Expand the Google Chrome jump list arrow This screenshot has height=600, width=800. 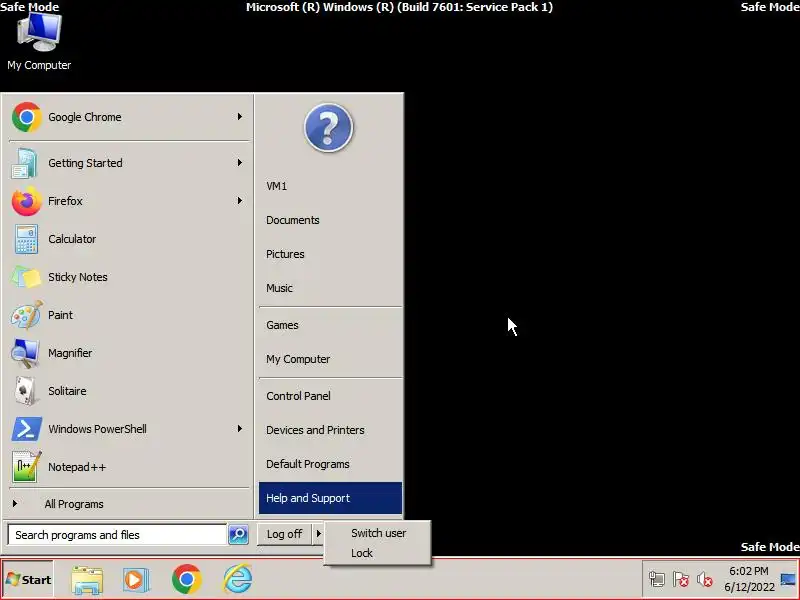coord(239,117)
